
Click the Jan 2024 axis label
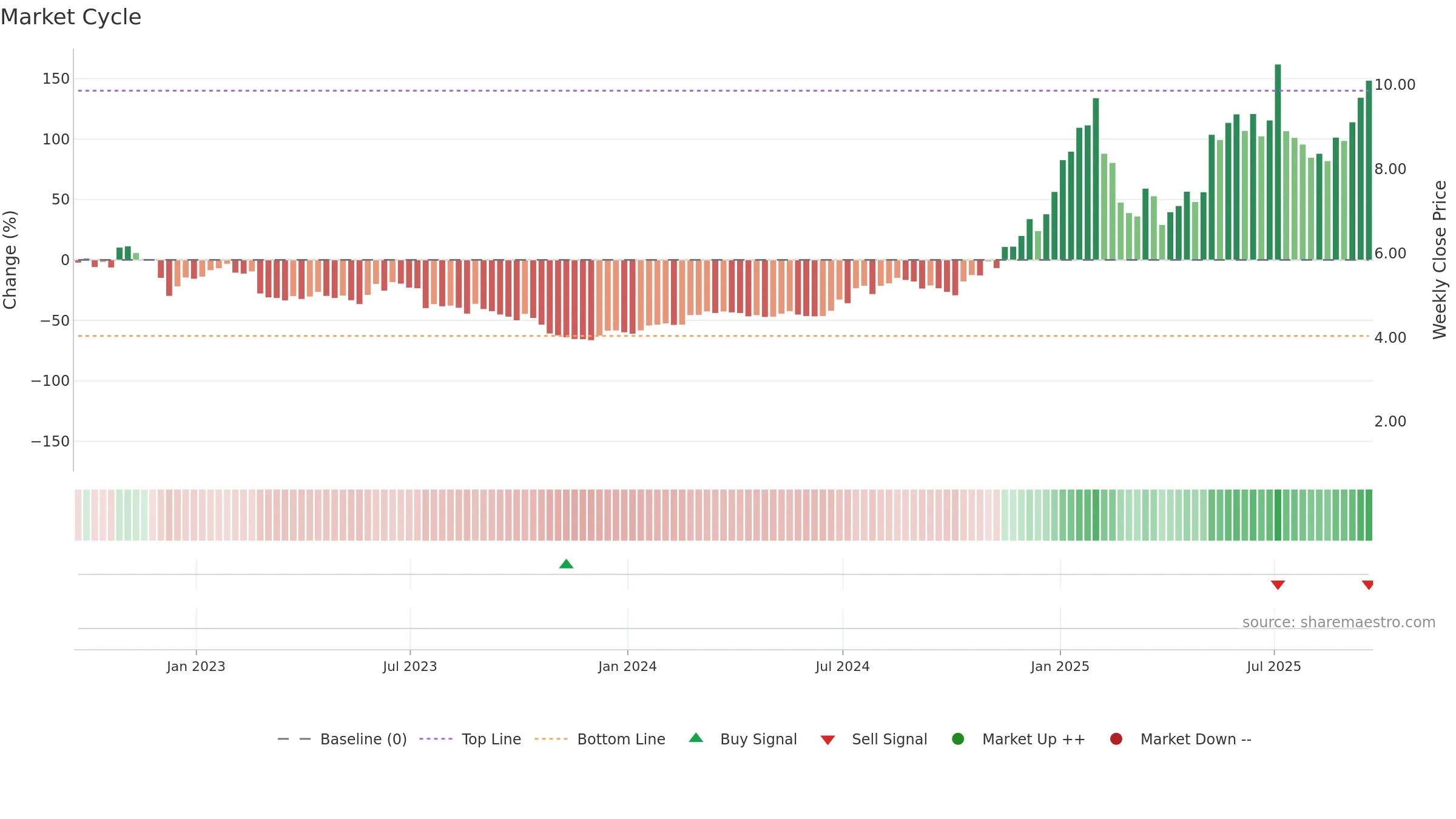[x=627, y=666]
